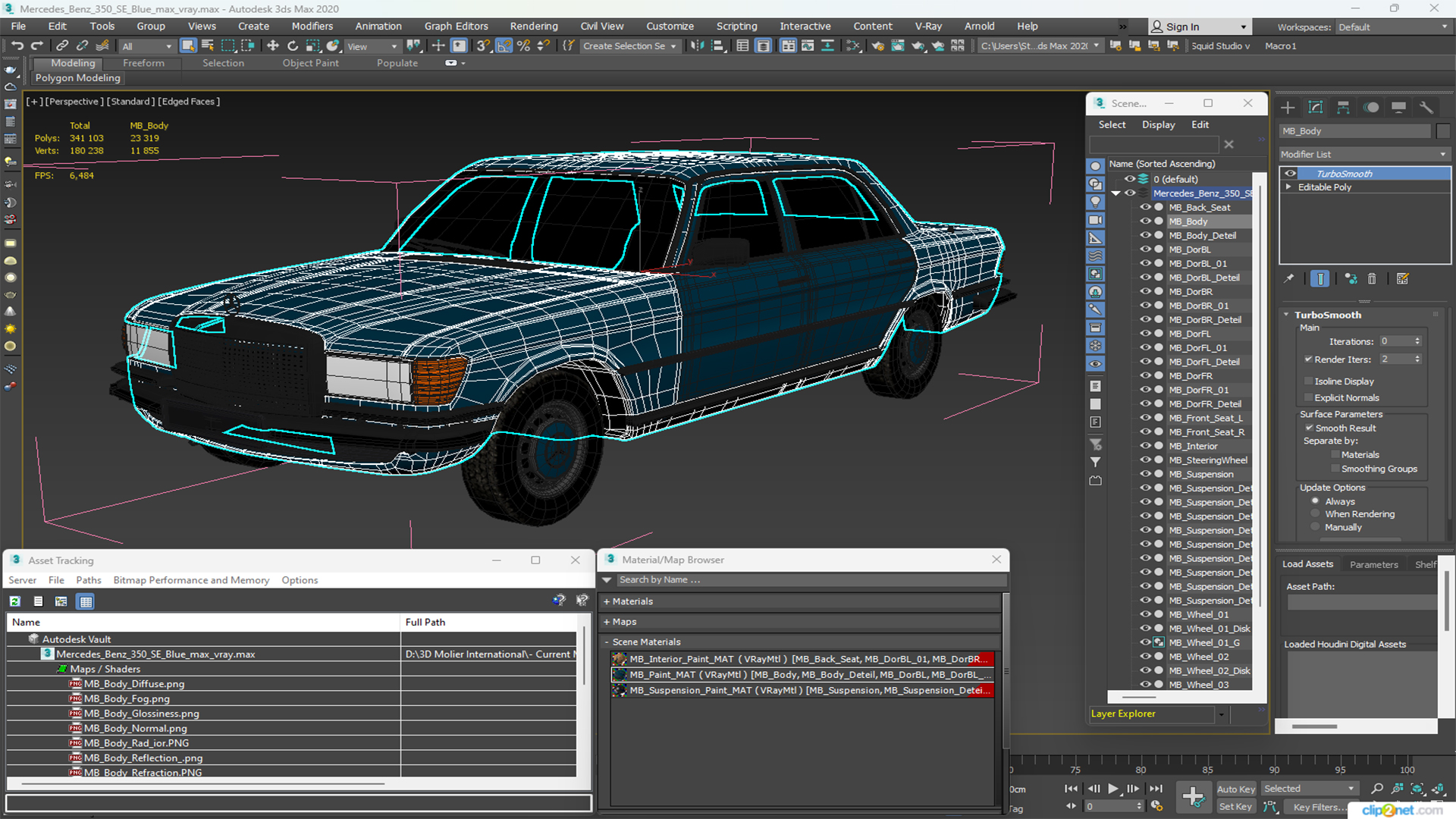The width and height of the screenshot is (1456, 819).
Task: Select the When Rendering update option
Action: pos(1315,514)
